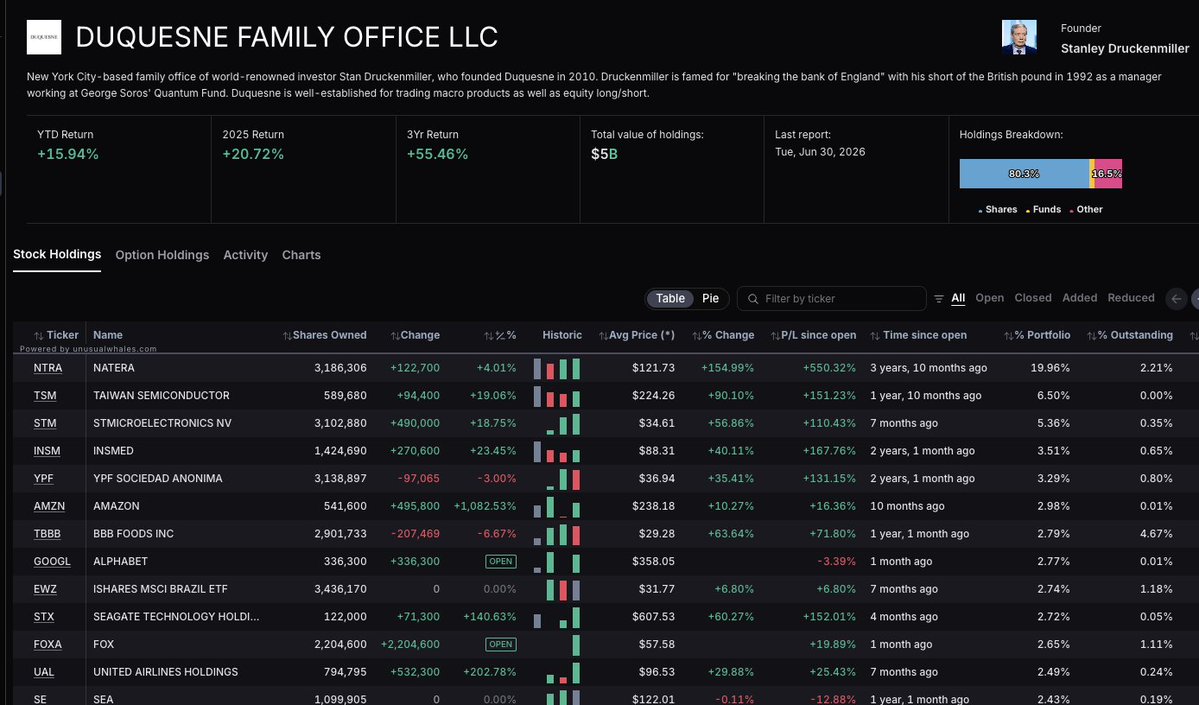The image size is (1199, 705).
Task: Sort by P/L since open column
Action: (x=813, y=336)
